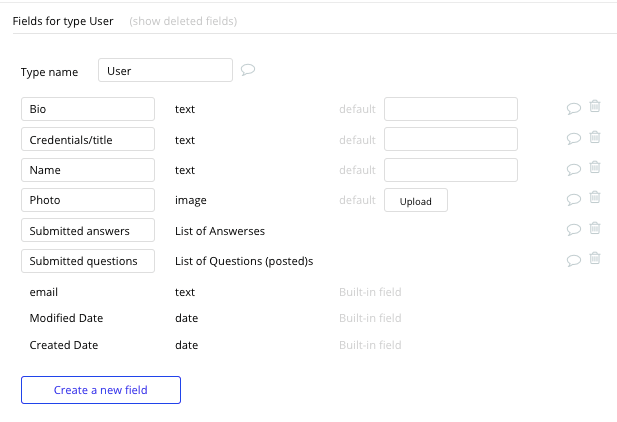The image size is (617, 422).
Task: Focus the Bio field name box
Action: coord(88,109)
